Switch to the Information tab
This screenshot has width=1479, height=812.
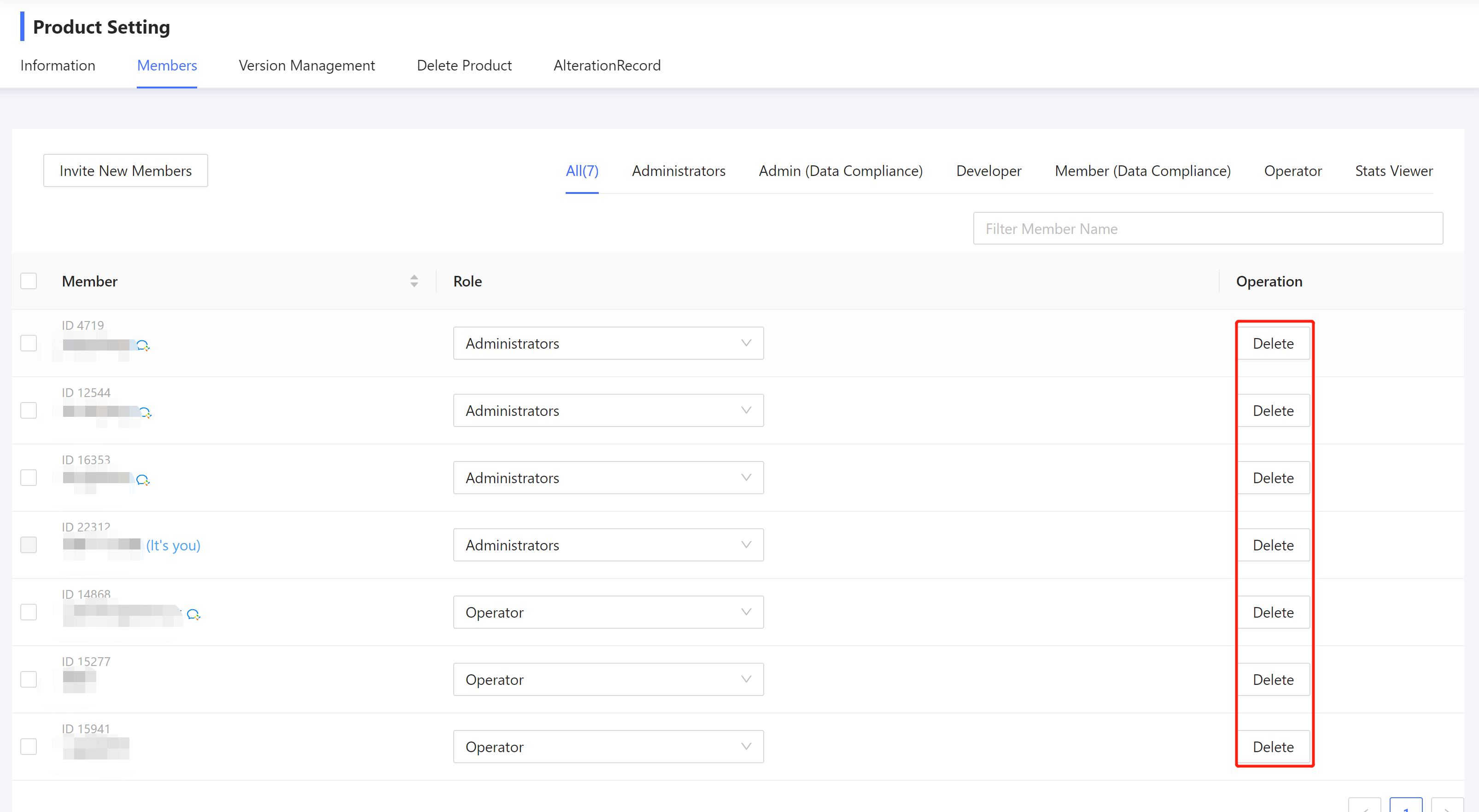pyautogui.click(x=58, y=65)
